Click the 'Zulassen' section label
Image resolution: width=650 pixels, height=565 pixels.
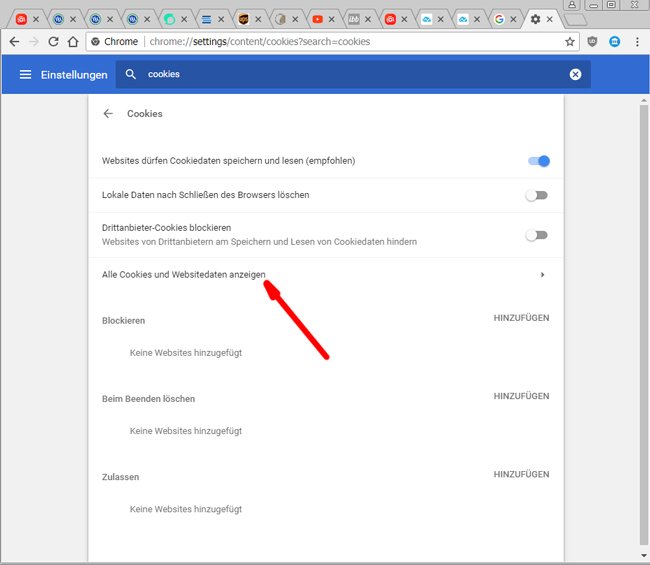click(x=121, y=477)
